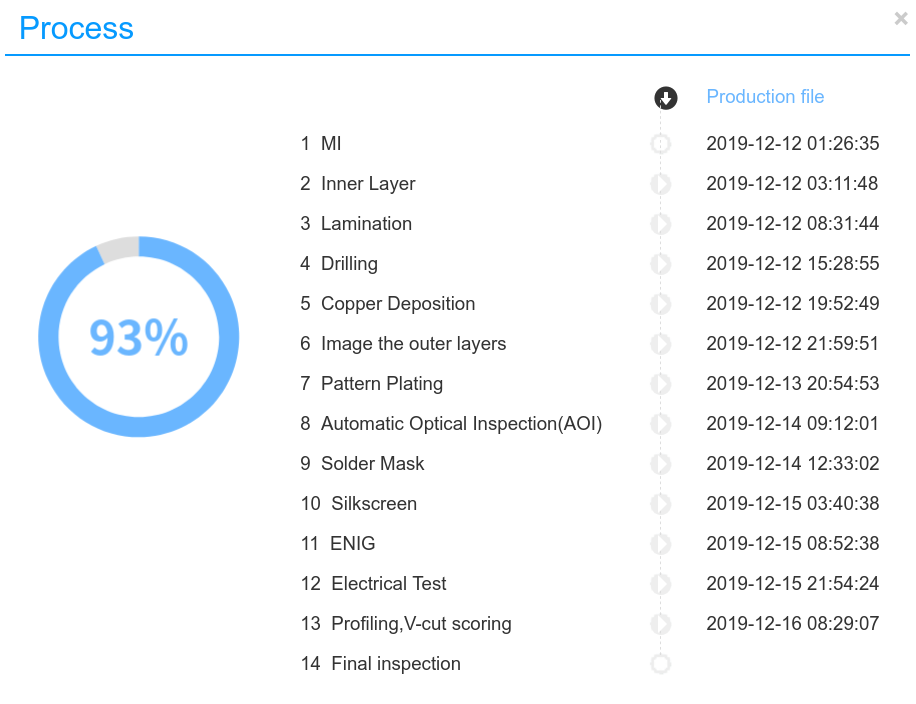
Task: Click timestamp 2019-12-15 08:52:38
Action: [x=793, y=543]
